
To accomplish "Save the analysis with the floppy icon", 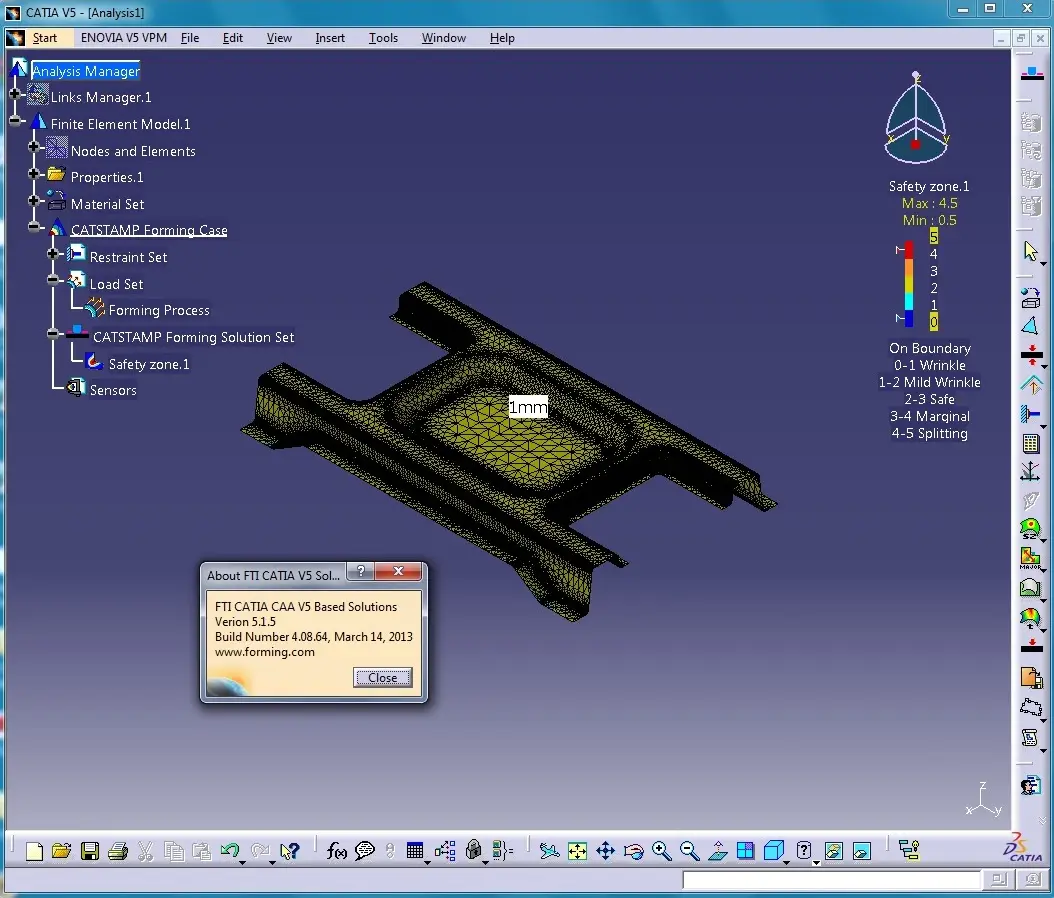I will tap(89, 851).
